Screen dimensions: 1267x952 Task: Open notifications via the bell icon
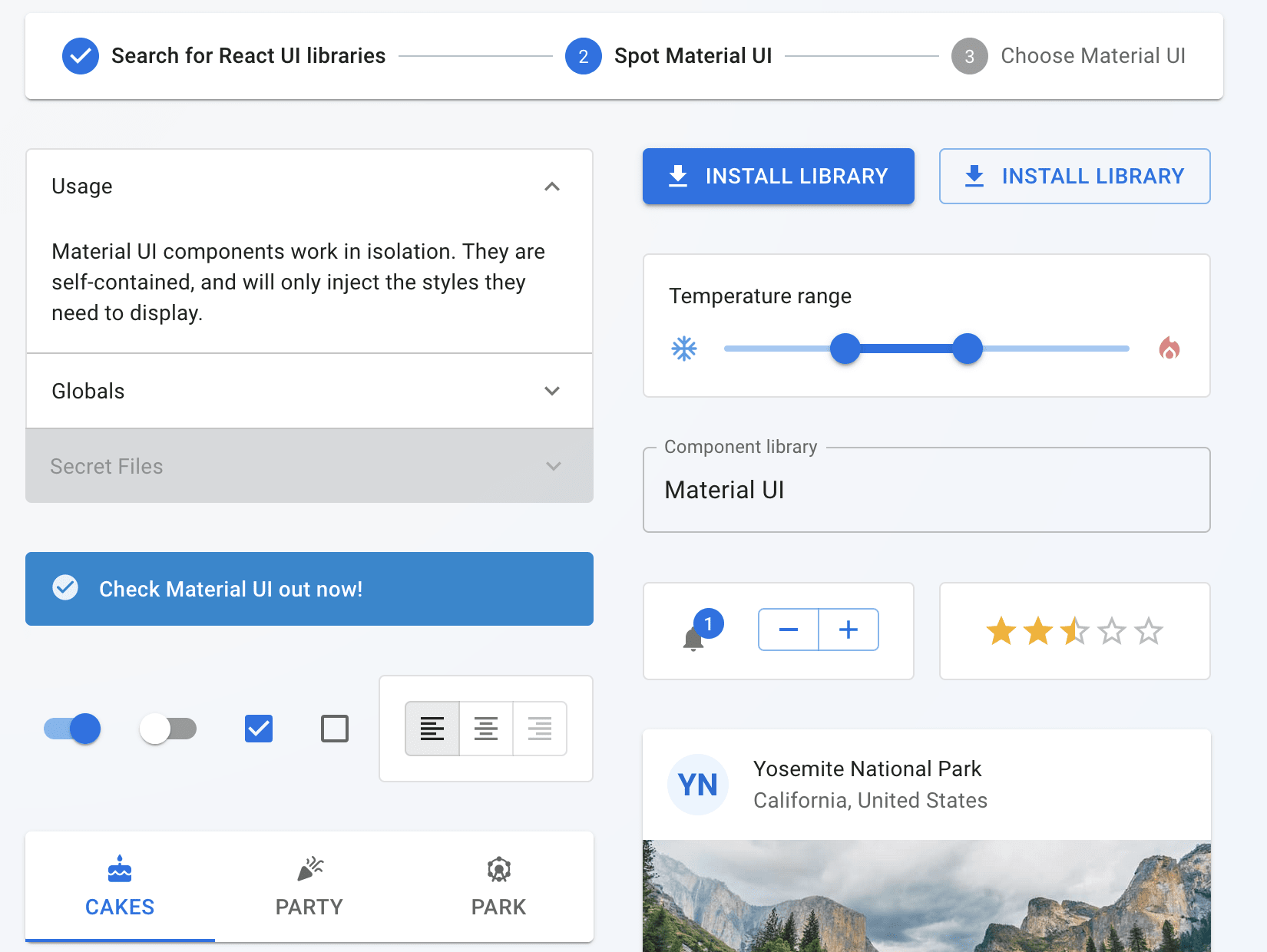click(693, 638)
